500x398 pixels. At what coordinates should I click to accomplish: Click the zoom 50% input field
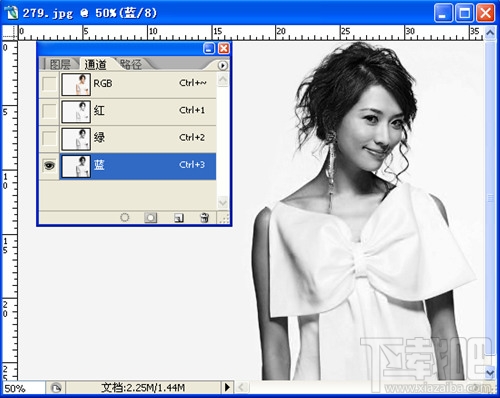(23, 388)
